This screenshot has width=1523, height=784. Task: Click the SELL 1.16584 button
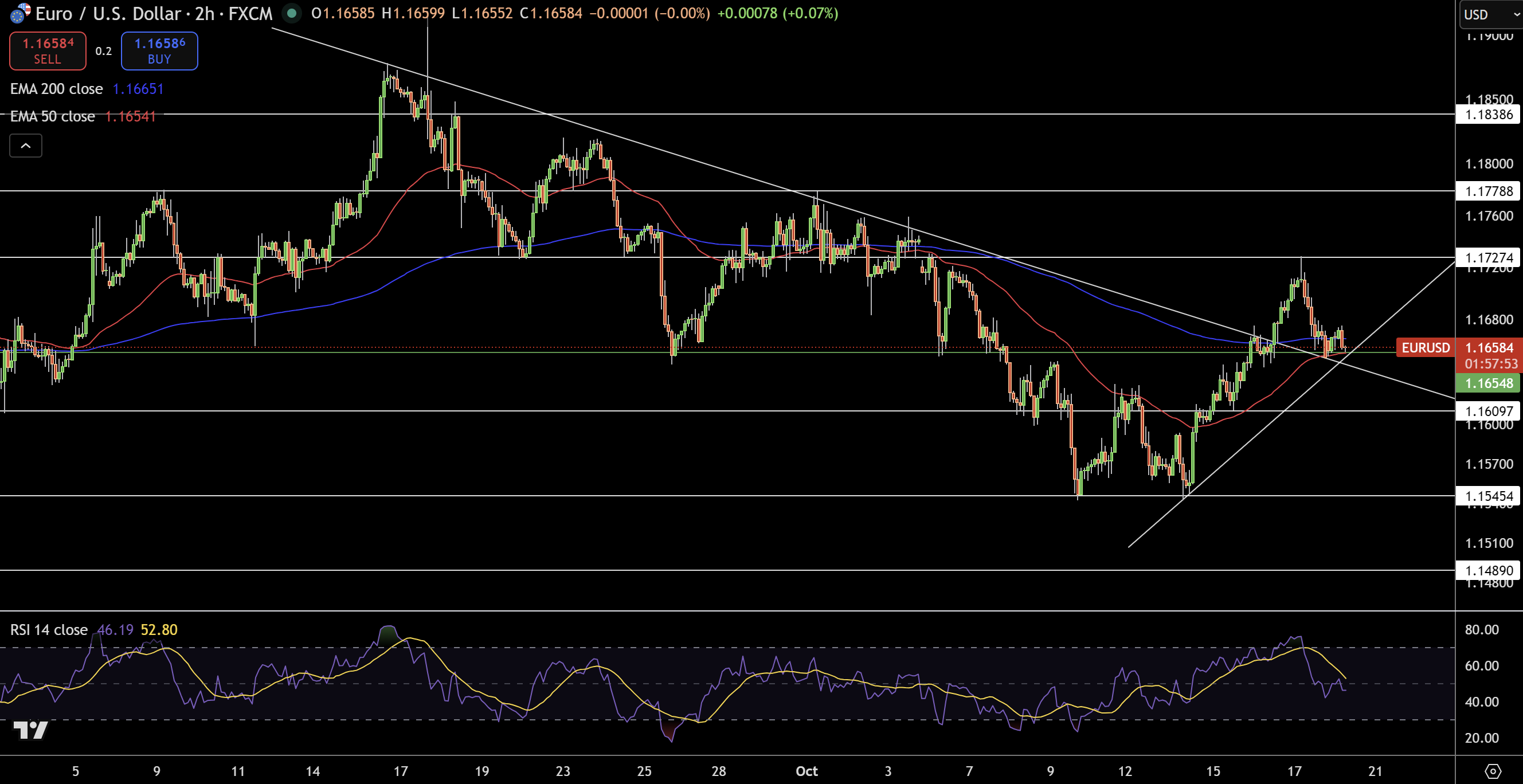48,51
